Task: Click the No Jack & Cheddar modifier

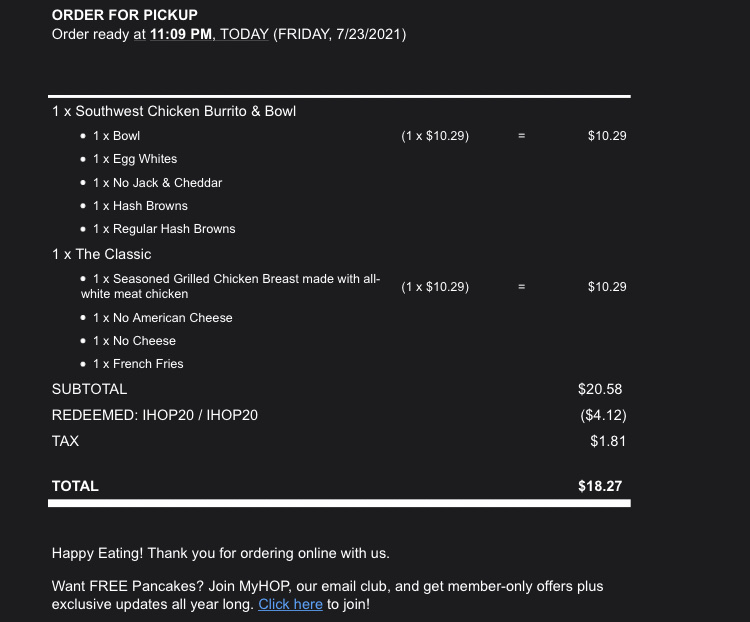Action: point(157,183)
